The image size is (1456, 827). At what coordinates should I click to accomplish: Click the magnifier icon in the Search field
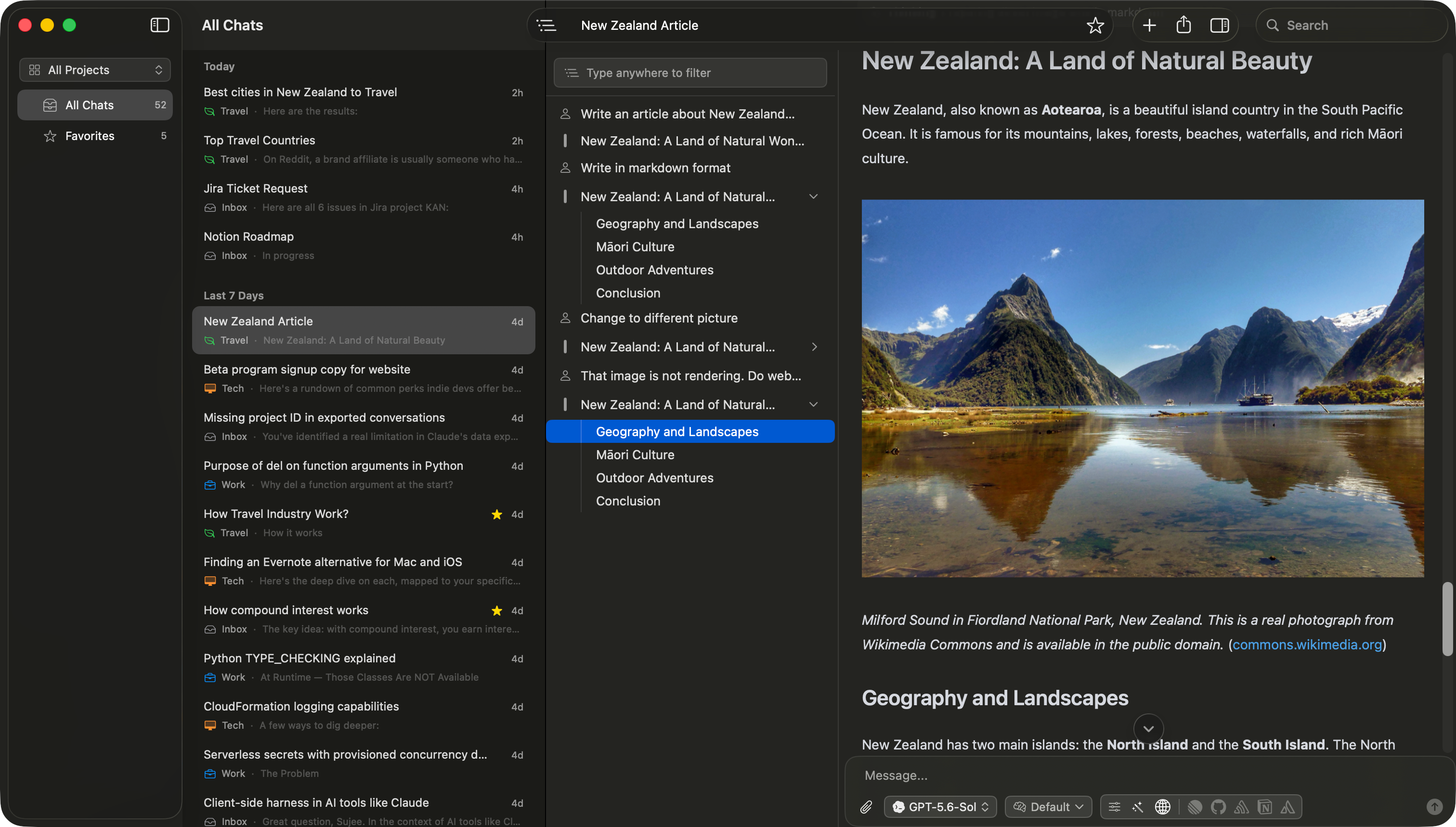pos(1272,26)
